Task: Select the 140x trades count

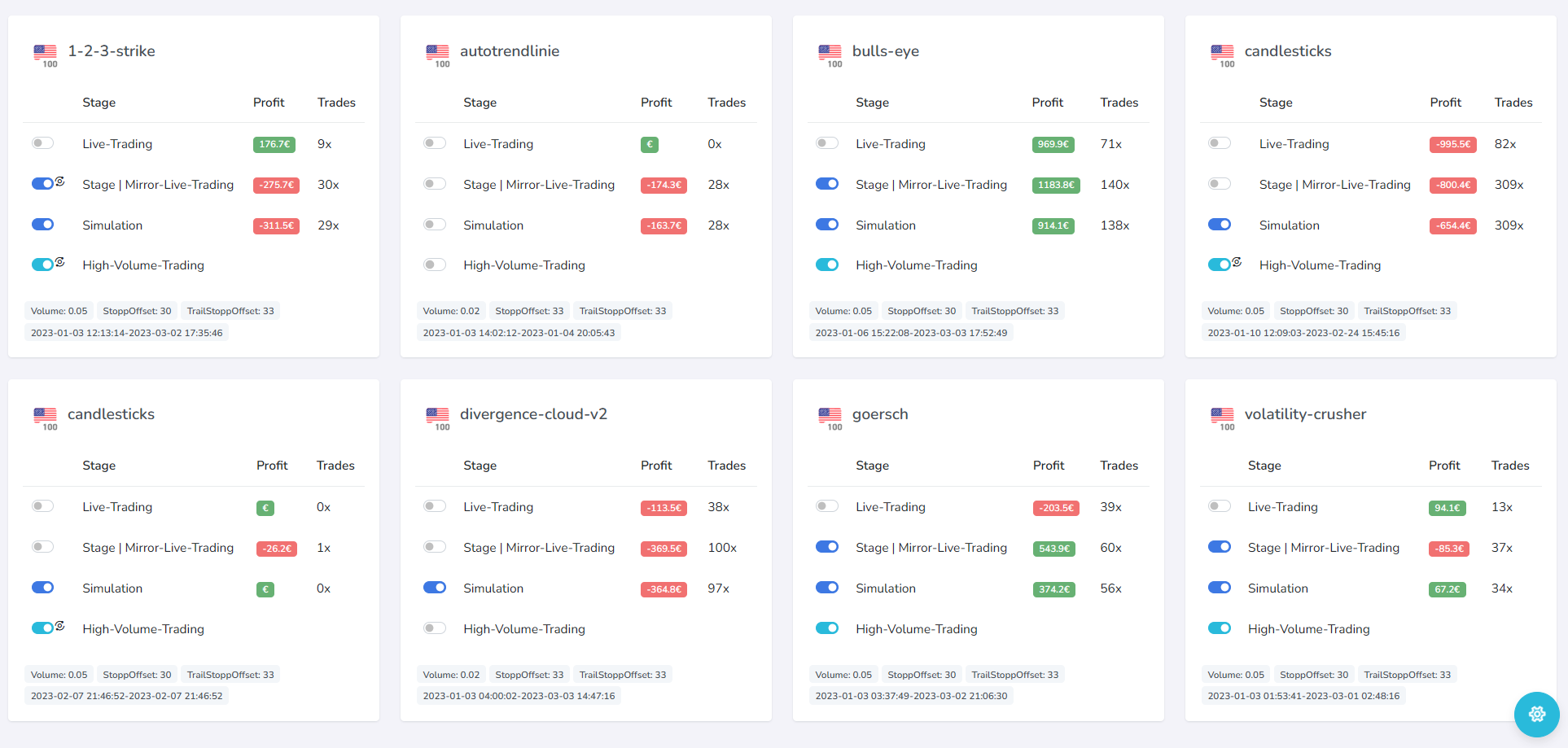Action: pyautogui.click(x=1115, y=185)
